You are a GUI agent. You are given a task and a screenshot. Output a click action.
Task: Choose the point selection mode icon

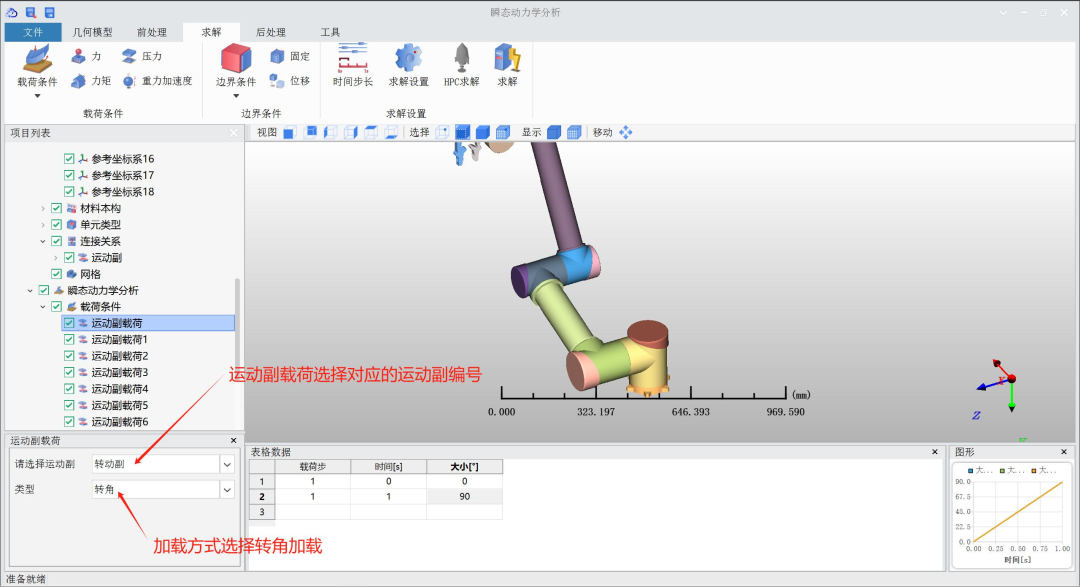click(x=442, y=132)
